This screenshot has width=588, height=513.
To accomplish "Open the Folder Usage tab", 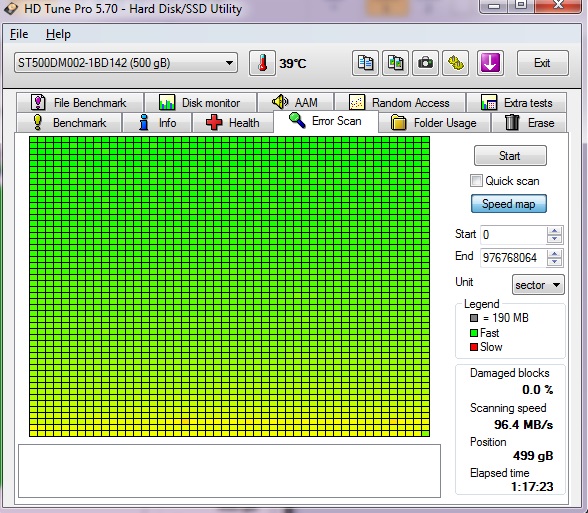I will click(x=434, y=123).
